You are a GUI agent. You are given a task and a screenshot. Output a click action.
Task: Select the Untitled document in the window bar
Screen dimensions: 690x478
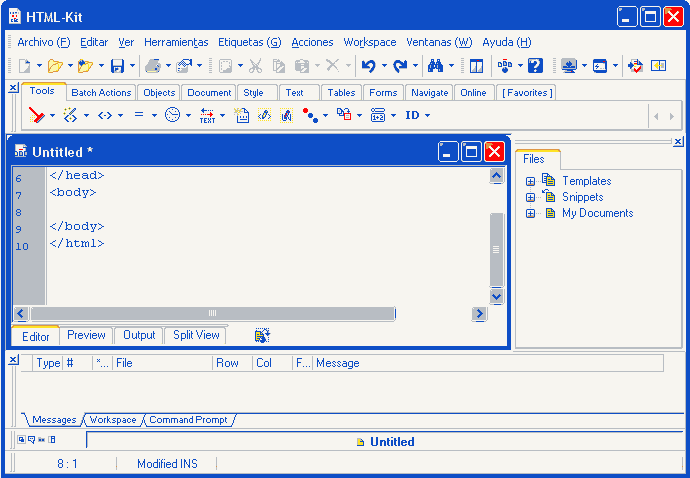click(386, 441)
